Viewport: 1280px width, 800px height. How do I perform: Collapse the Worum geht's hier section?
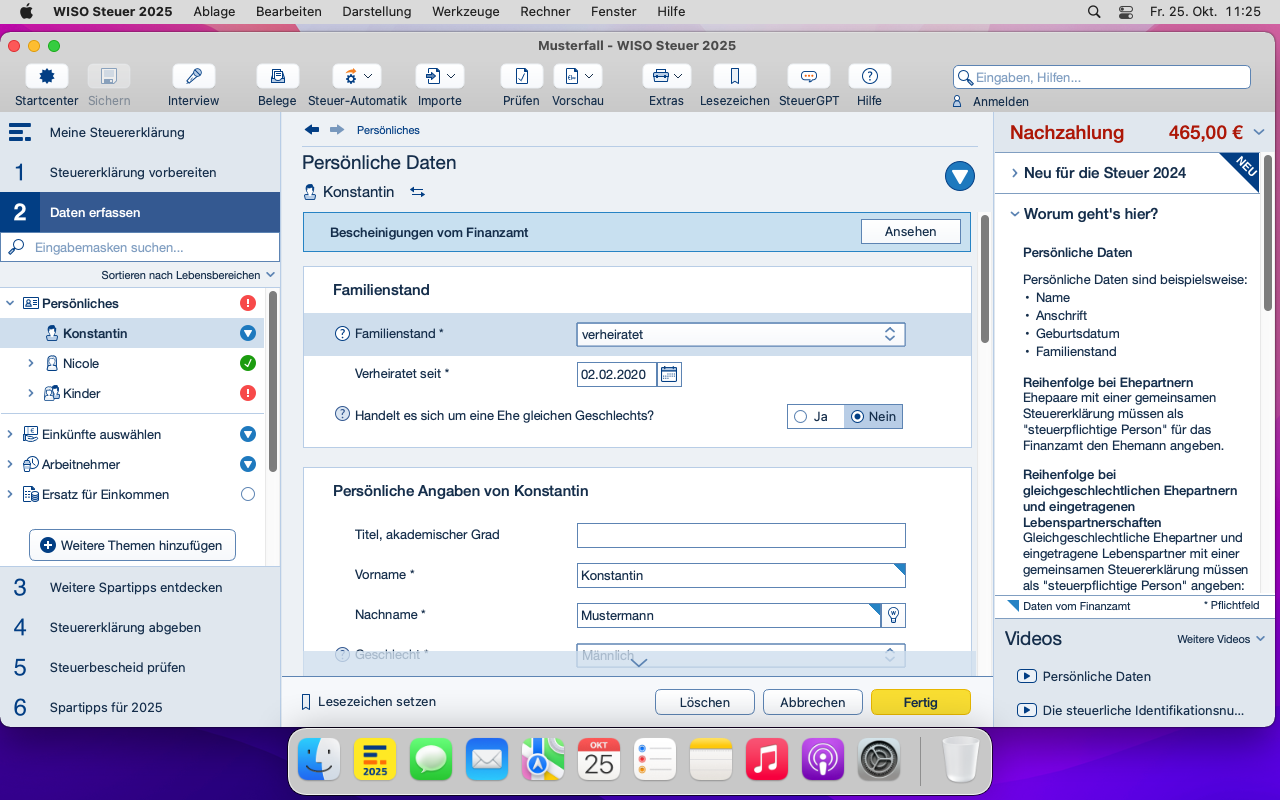tap(1014, 214)
